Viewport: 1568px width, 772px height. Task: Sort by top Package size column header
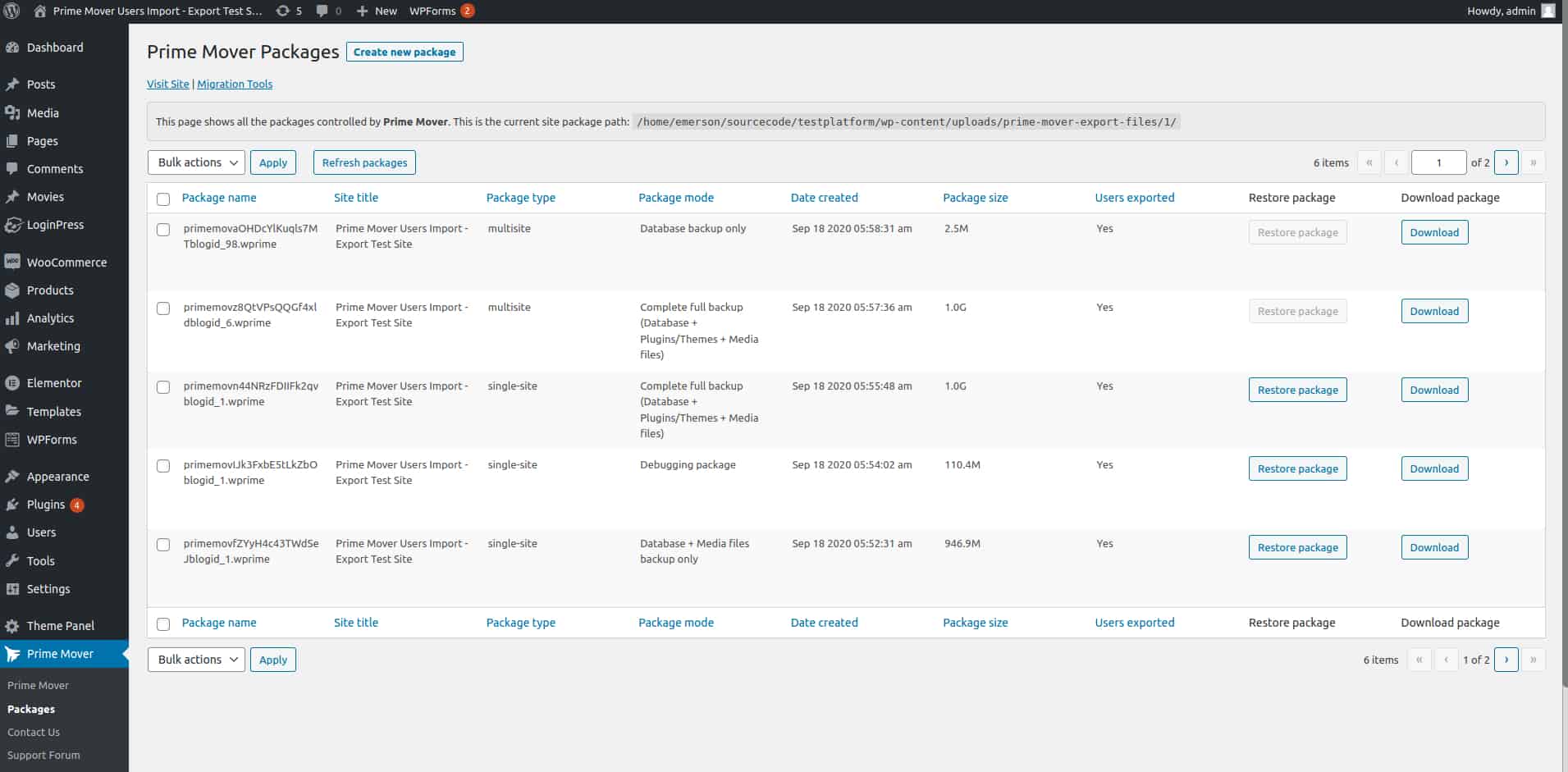pos(976,198)
